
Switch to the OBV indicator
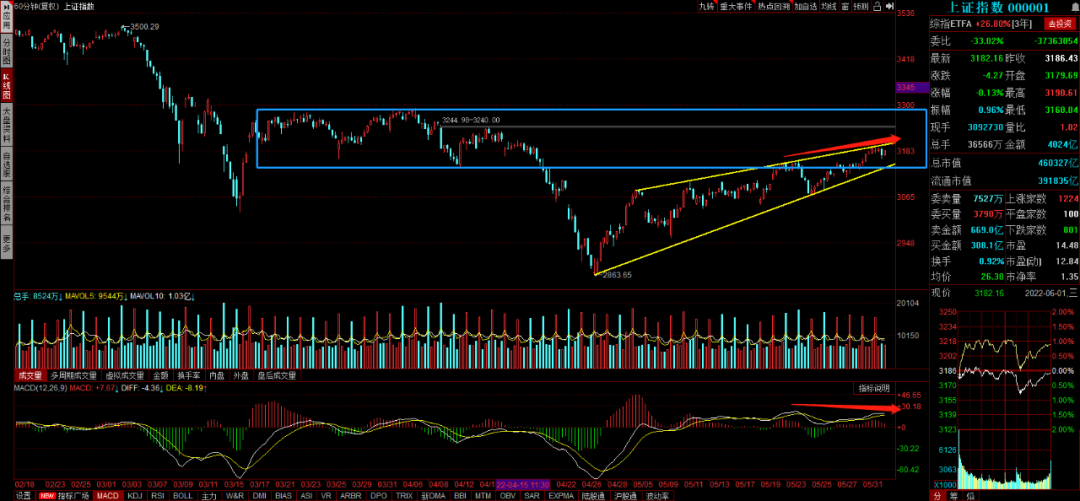pos(508,495)
